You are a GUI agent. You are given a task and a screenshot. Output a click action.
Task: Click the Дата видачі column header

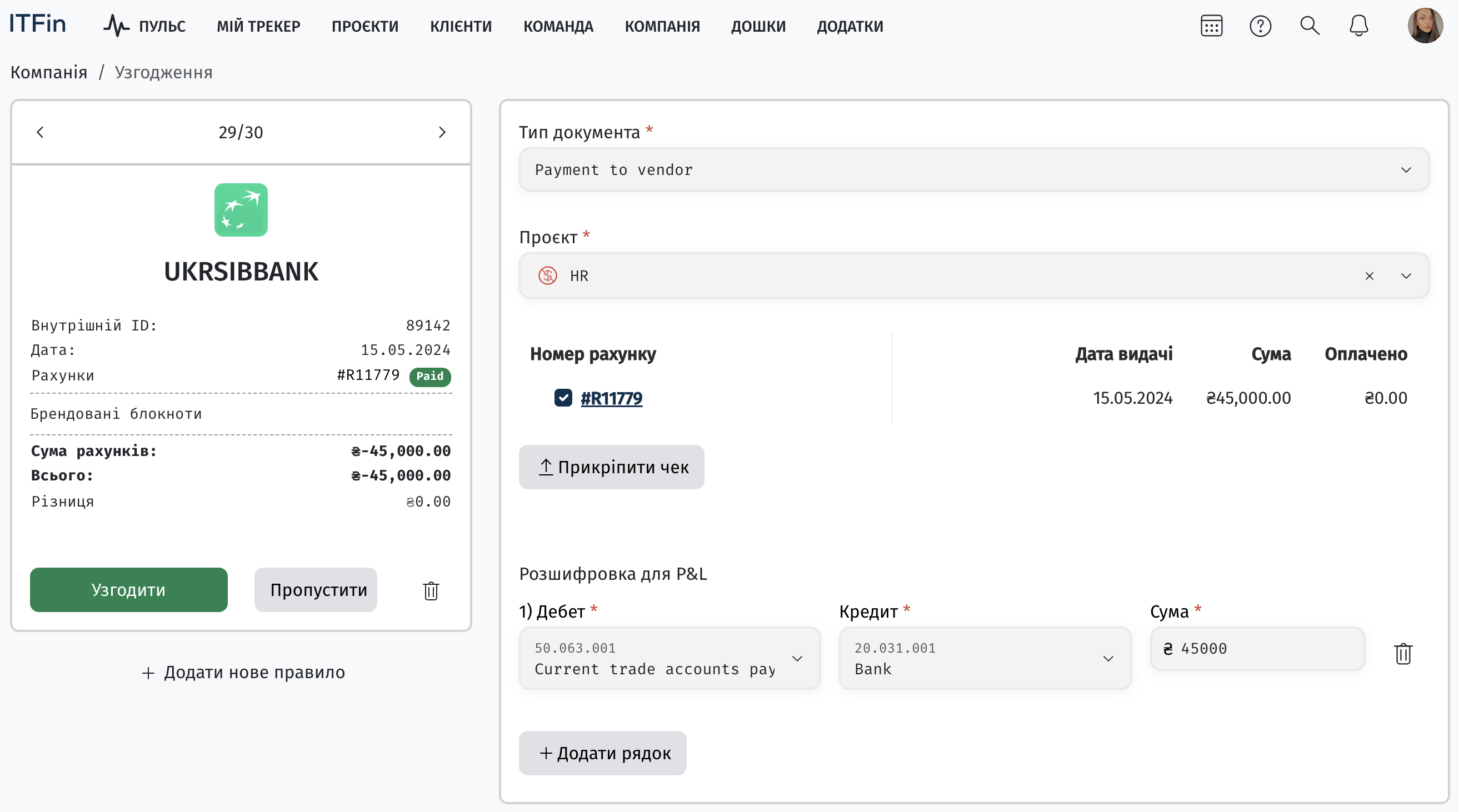(1124, 354)
